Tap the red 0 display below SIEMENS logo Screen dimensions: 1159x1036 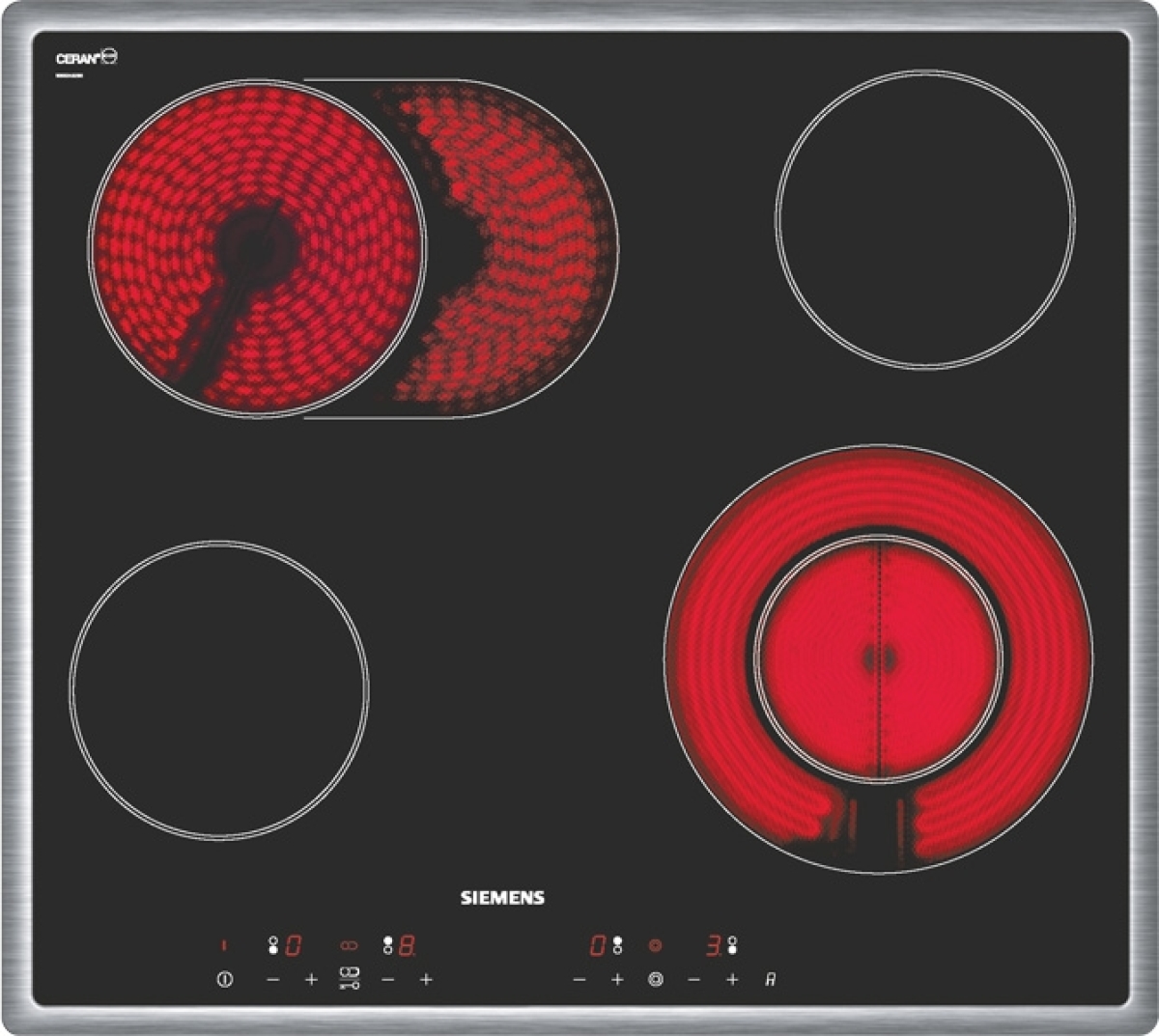(598, 945)
